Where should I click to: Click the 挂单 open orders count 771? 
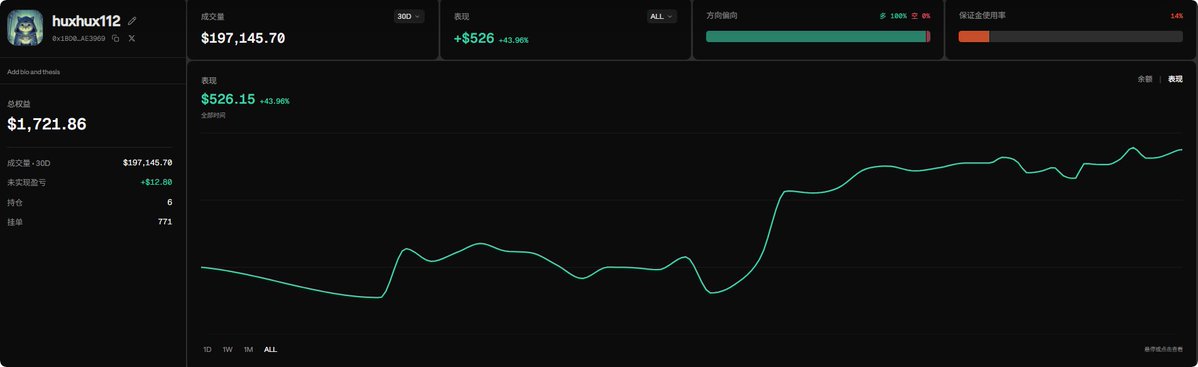(165, 222)
